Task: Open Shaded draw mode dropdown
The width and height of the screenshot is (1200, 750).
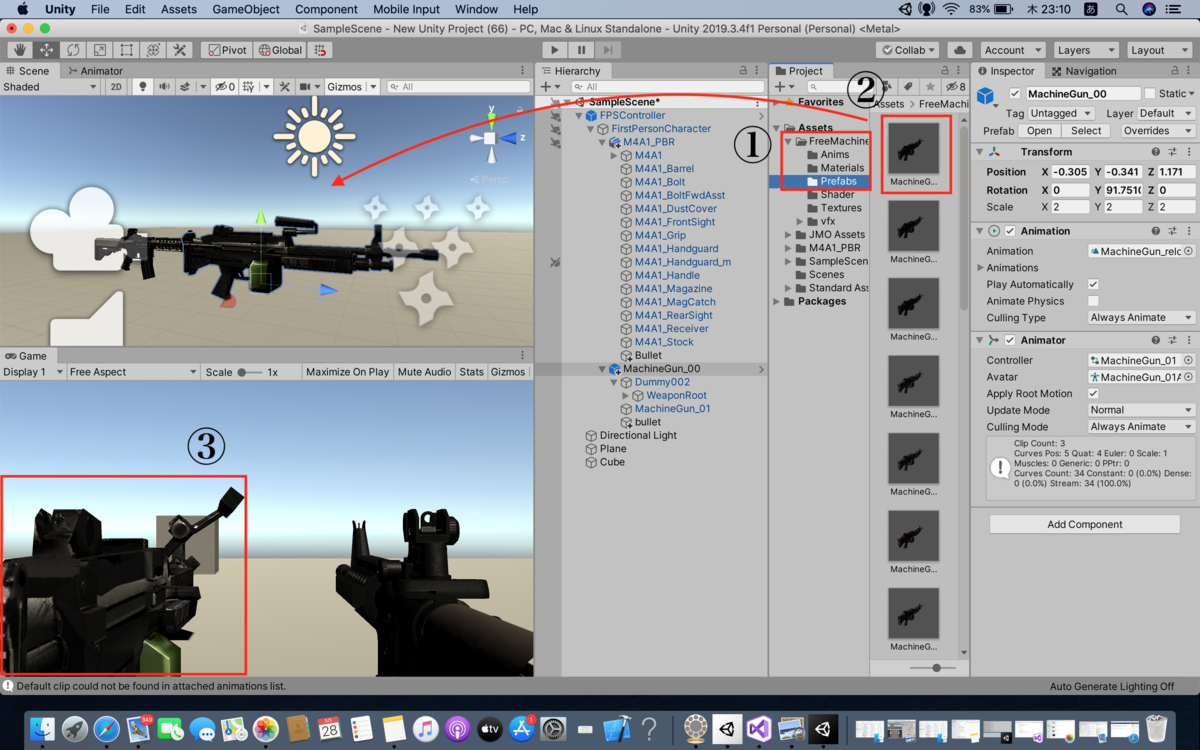Action: point(50,87)
